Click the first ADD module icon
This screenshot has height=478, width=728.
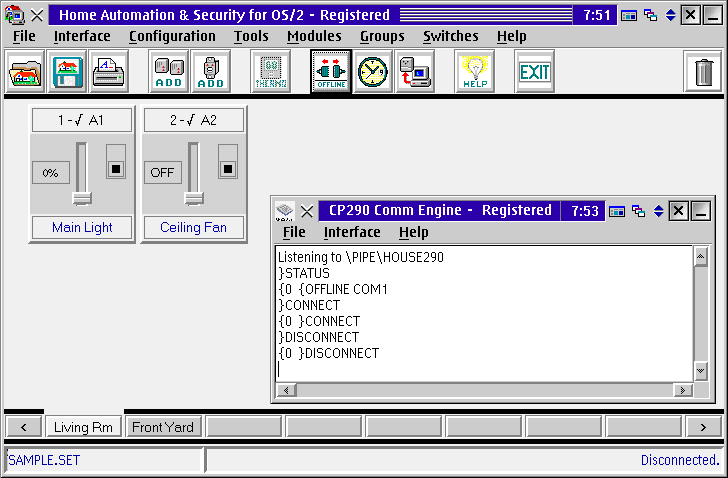[169, 72]
